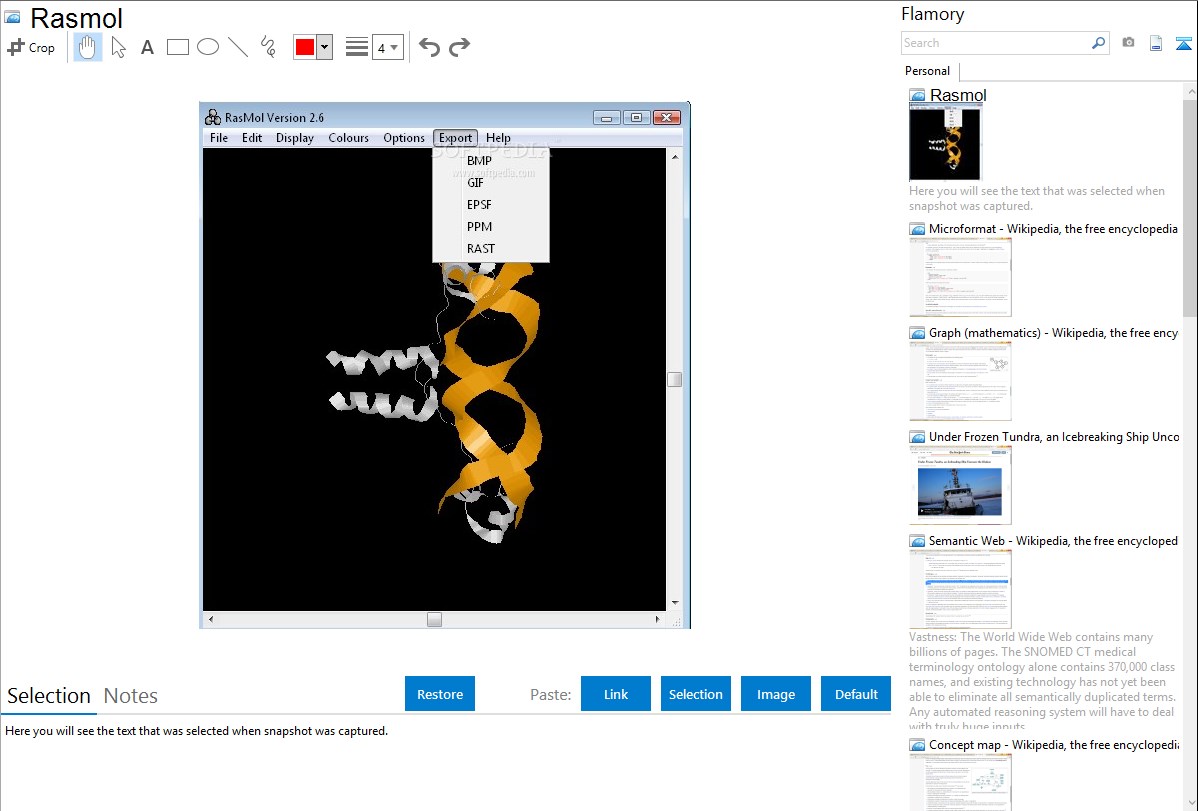Select the straight line tool
1198x811 pixels.
pyautogui.click(x=238, y=47)
